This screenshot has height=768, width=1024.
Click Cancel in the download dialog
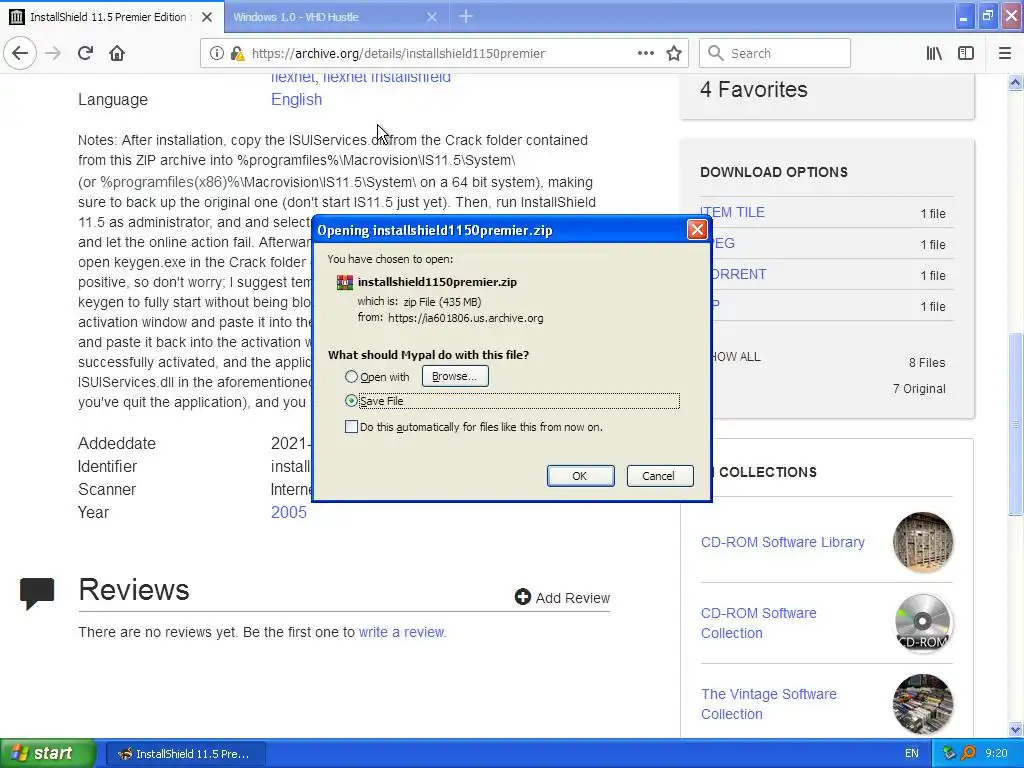tap(659, 476)
